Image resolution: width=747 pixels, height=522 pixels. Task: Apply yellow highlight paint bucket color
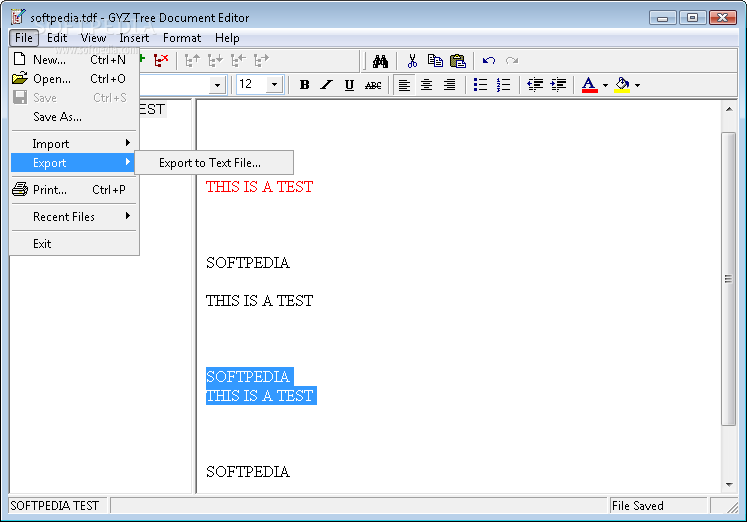coord(622,85)
